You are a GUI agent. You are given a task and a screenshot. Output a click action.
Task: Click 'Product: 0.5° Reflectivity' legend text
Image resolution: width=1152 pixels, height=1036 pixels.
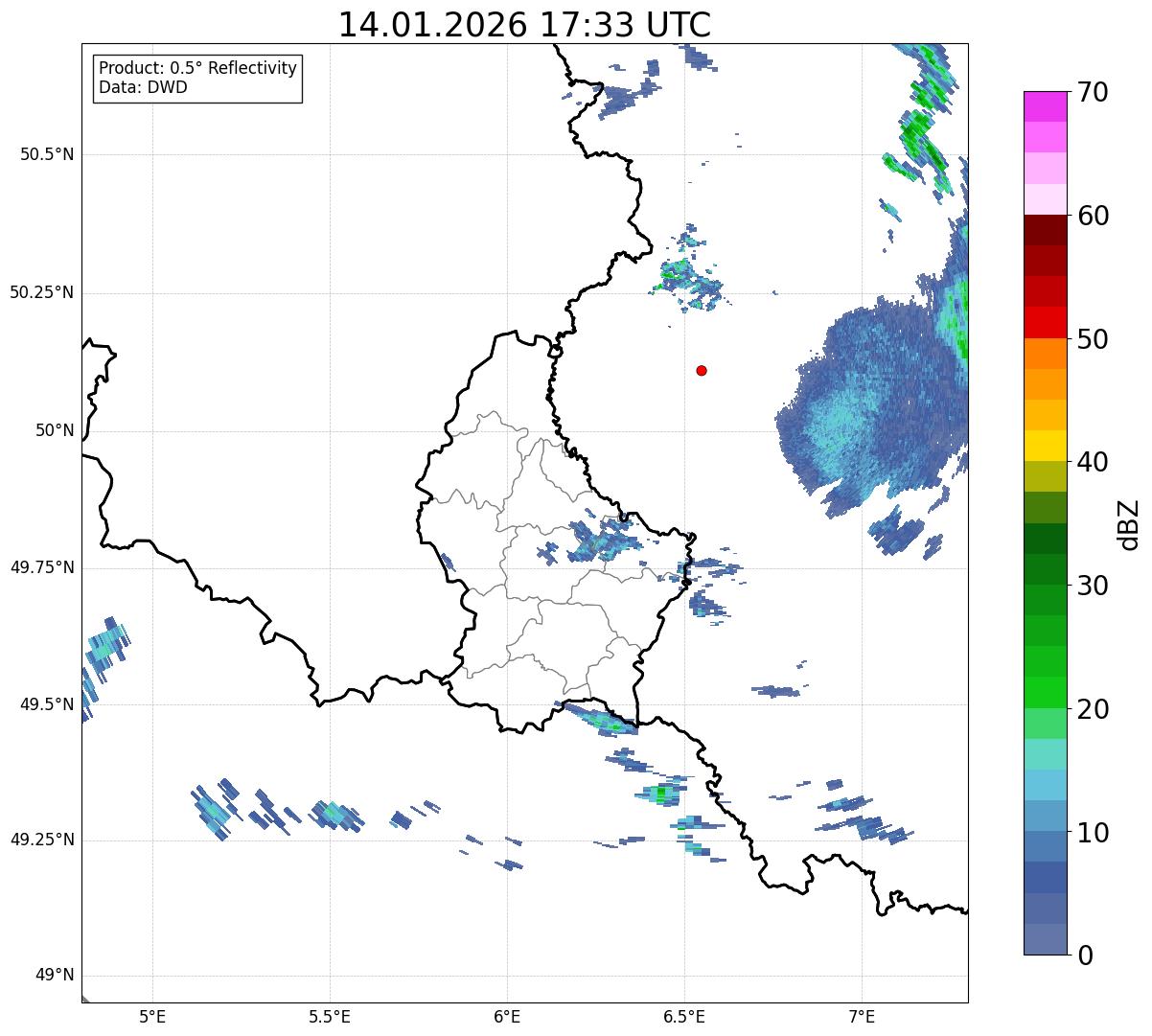197,69
